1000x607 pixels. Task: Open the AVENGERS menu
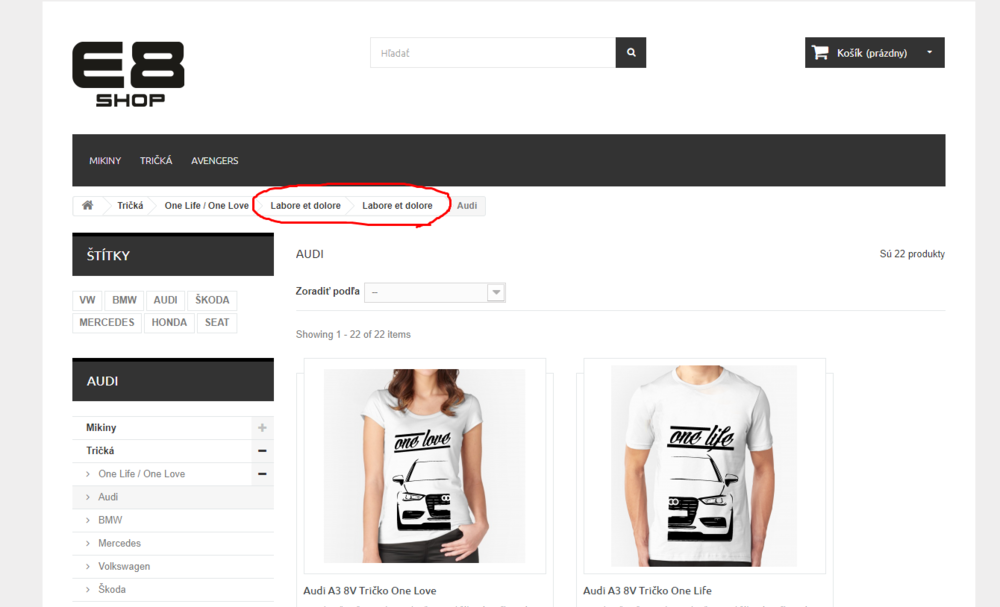[x=215, y=161]
